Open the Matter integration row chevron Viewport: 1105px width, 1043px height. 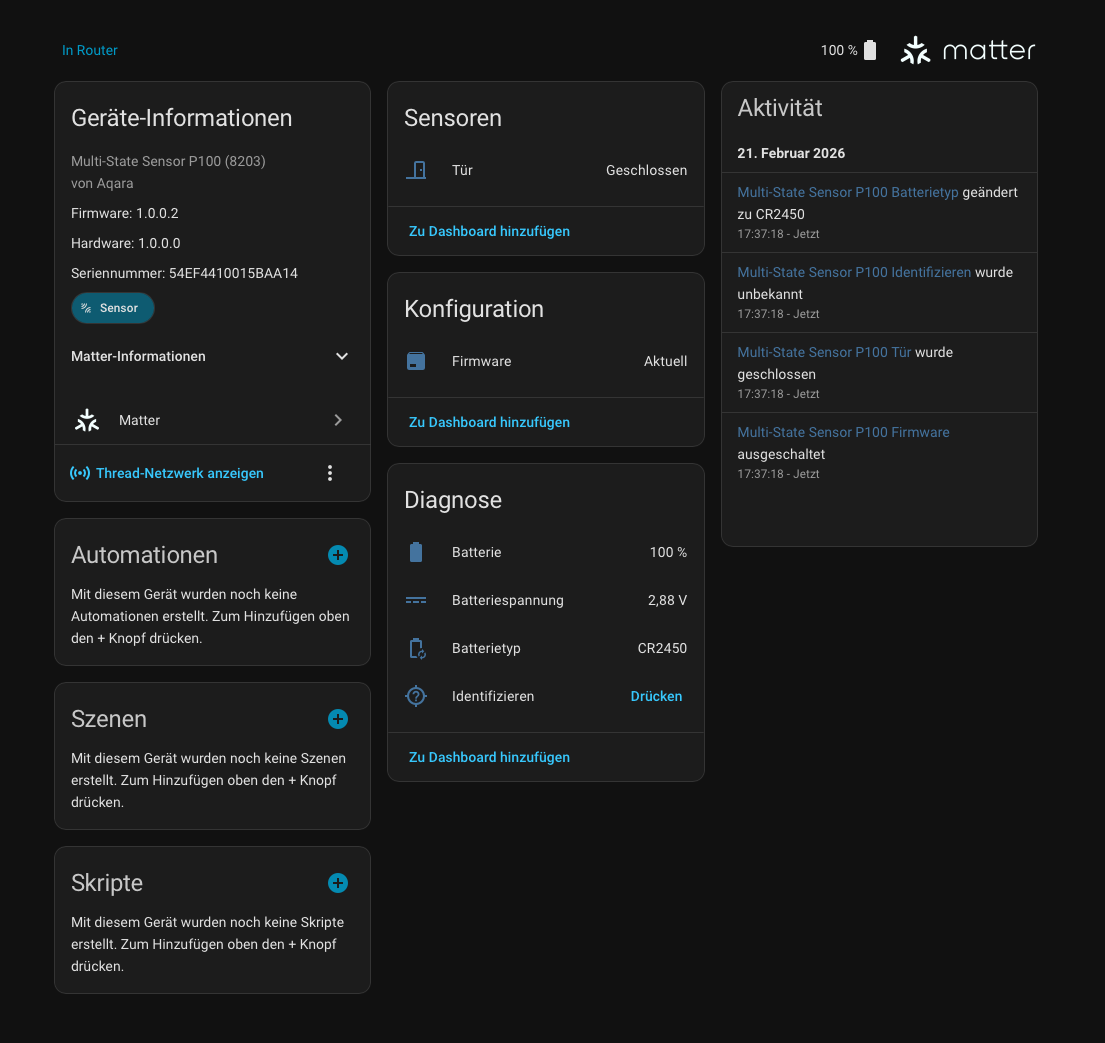coord(338,420)
